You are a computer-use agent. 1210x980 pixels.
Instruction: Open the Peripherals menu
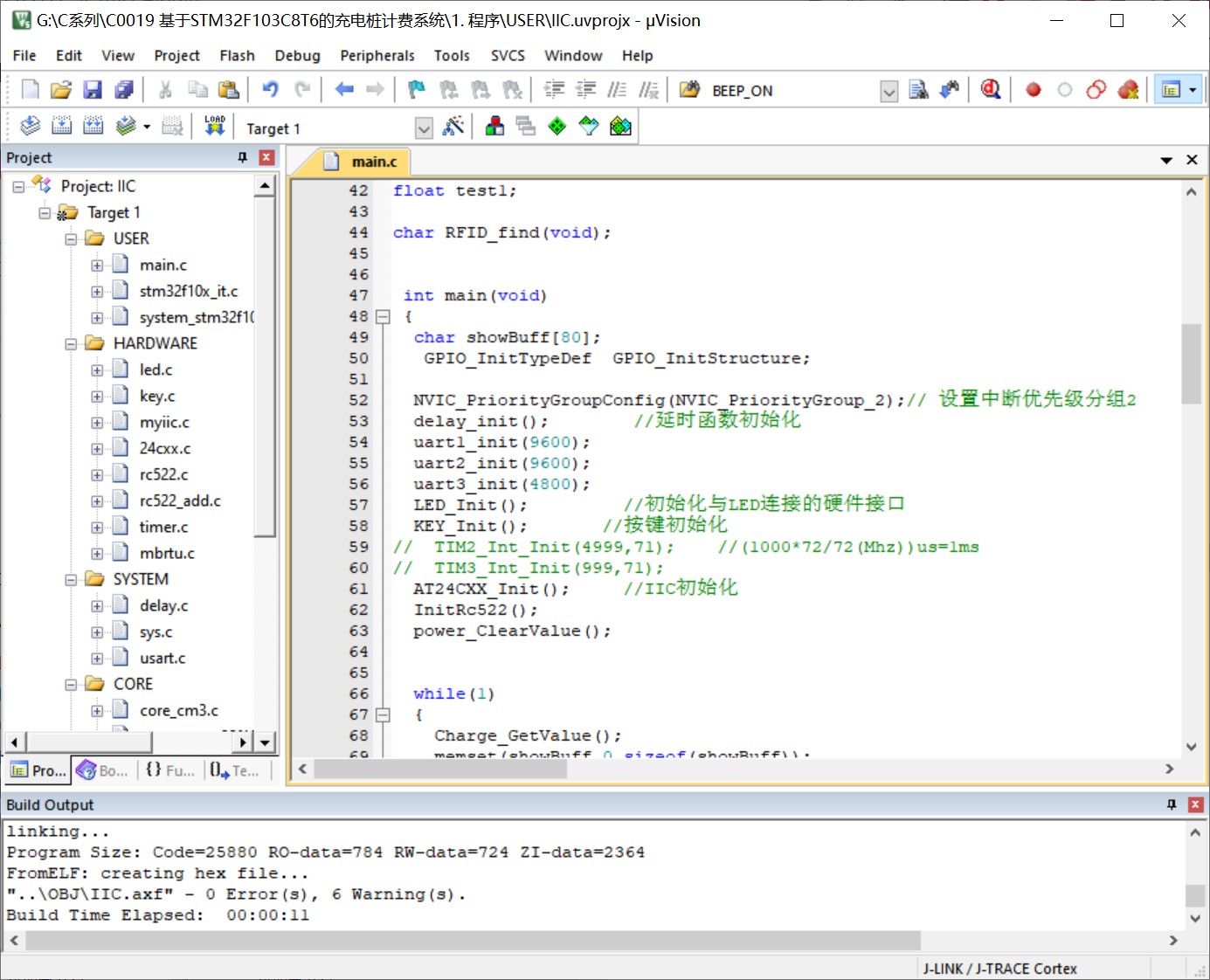point(377,55)
